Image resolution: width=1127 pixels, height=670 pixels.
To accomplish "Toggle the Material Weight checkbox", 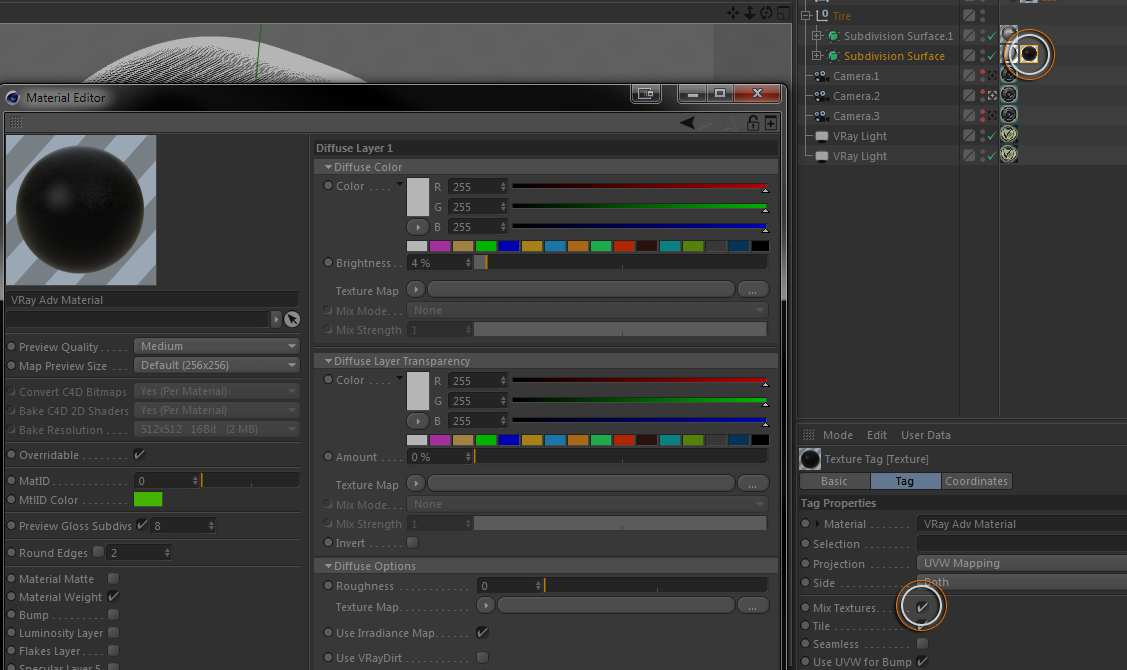I will (x=113, y=597).
